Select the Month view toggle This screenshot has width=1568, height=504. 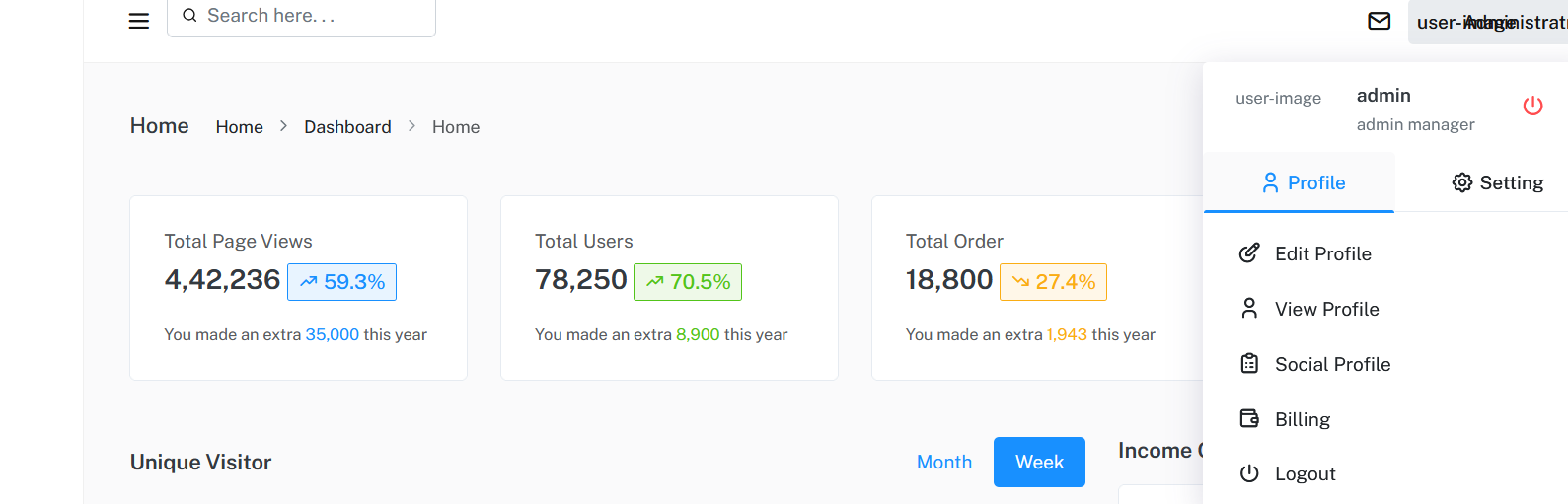pyautogui.click(x=944, y=462)
